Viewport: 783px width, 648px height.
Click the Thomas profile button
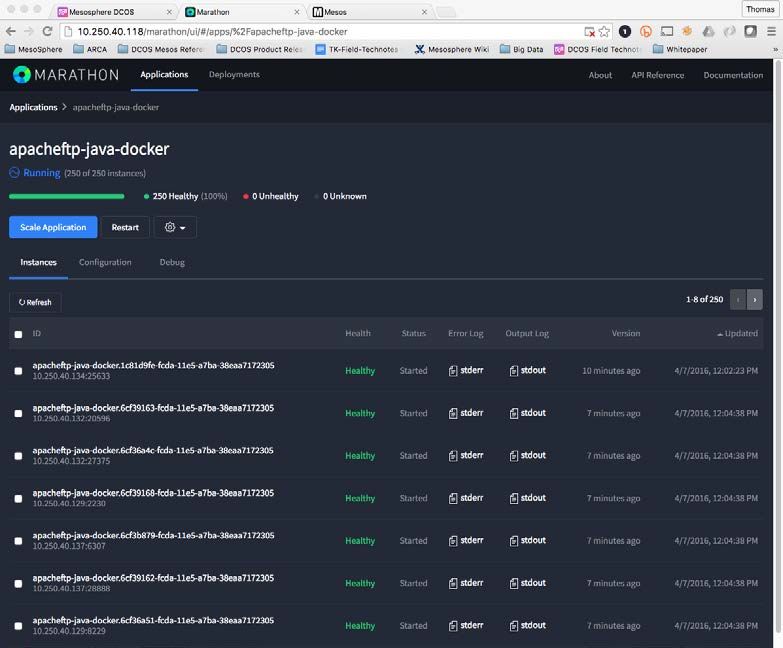[x=760, y=9]
